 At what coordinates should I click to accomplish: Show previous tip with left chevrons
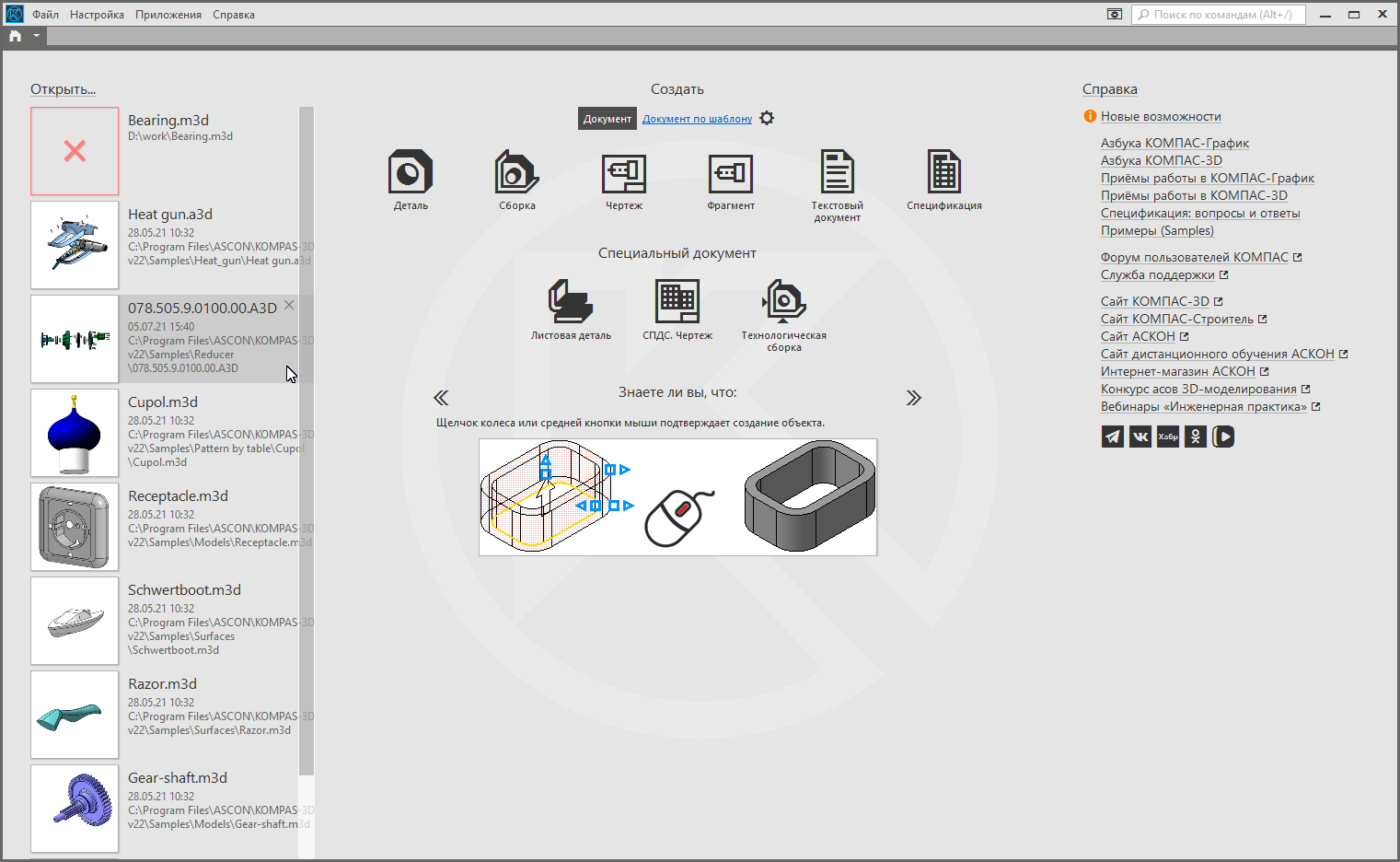(x=441, y=398)
